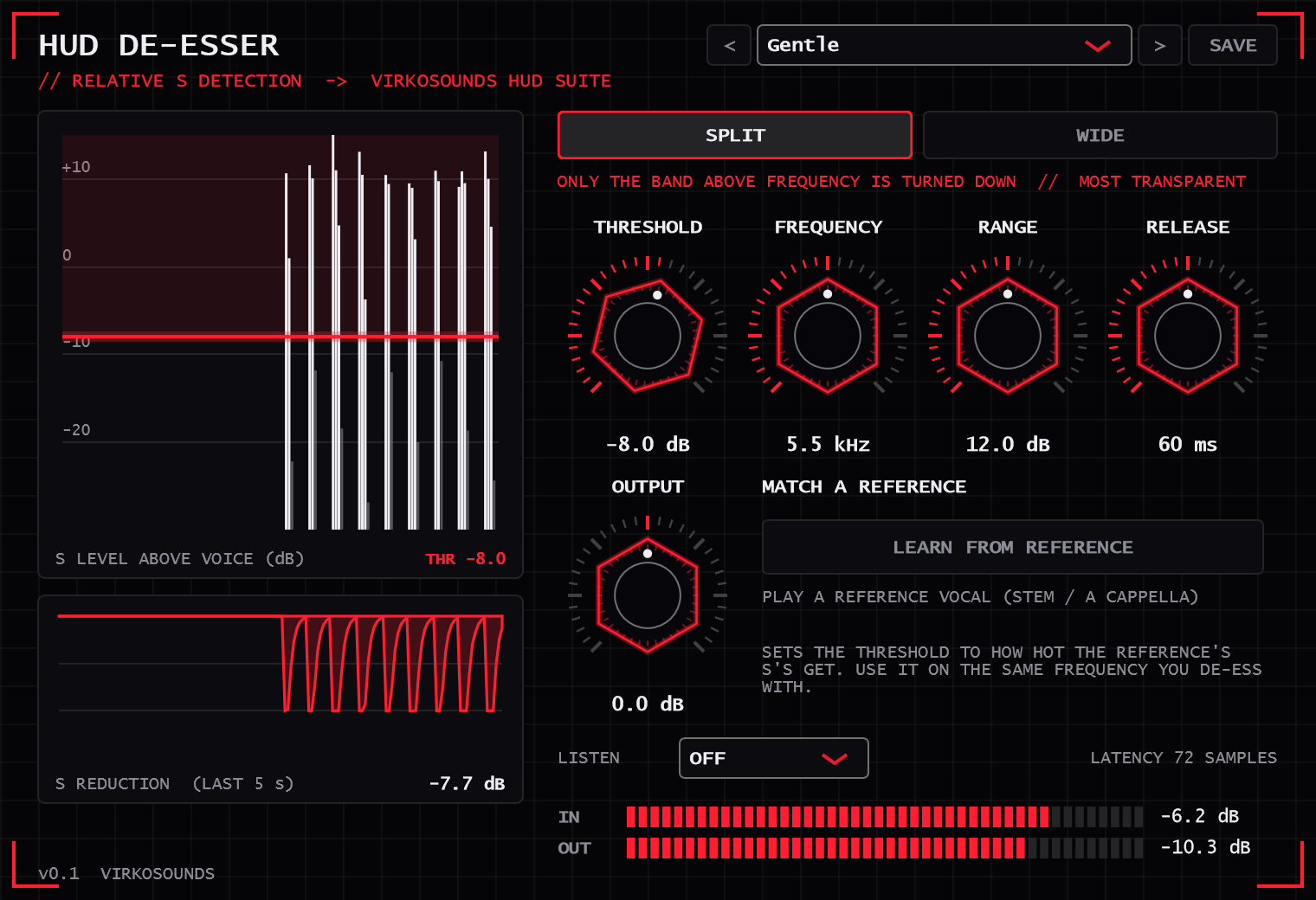Go to the previous preset with the < arrow
The image size is (1316, 900).
729,45
